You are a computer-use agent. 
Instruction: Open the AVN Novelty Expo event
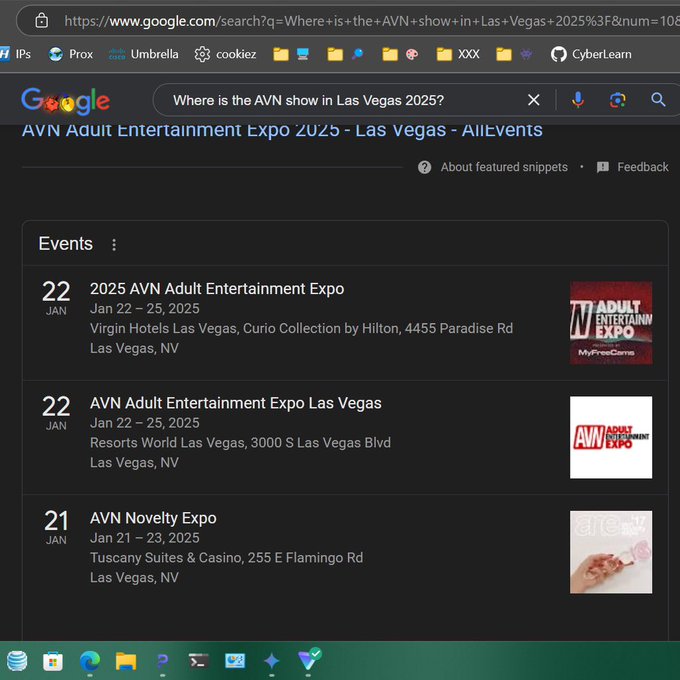(153, 518)
